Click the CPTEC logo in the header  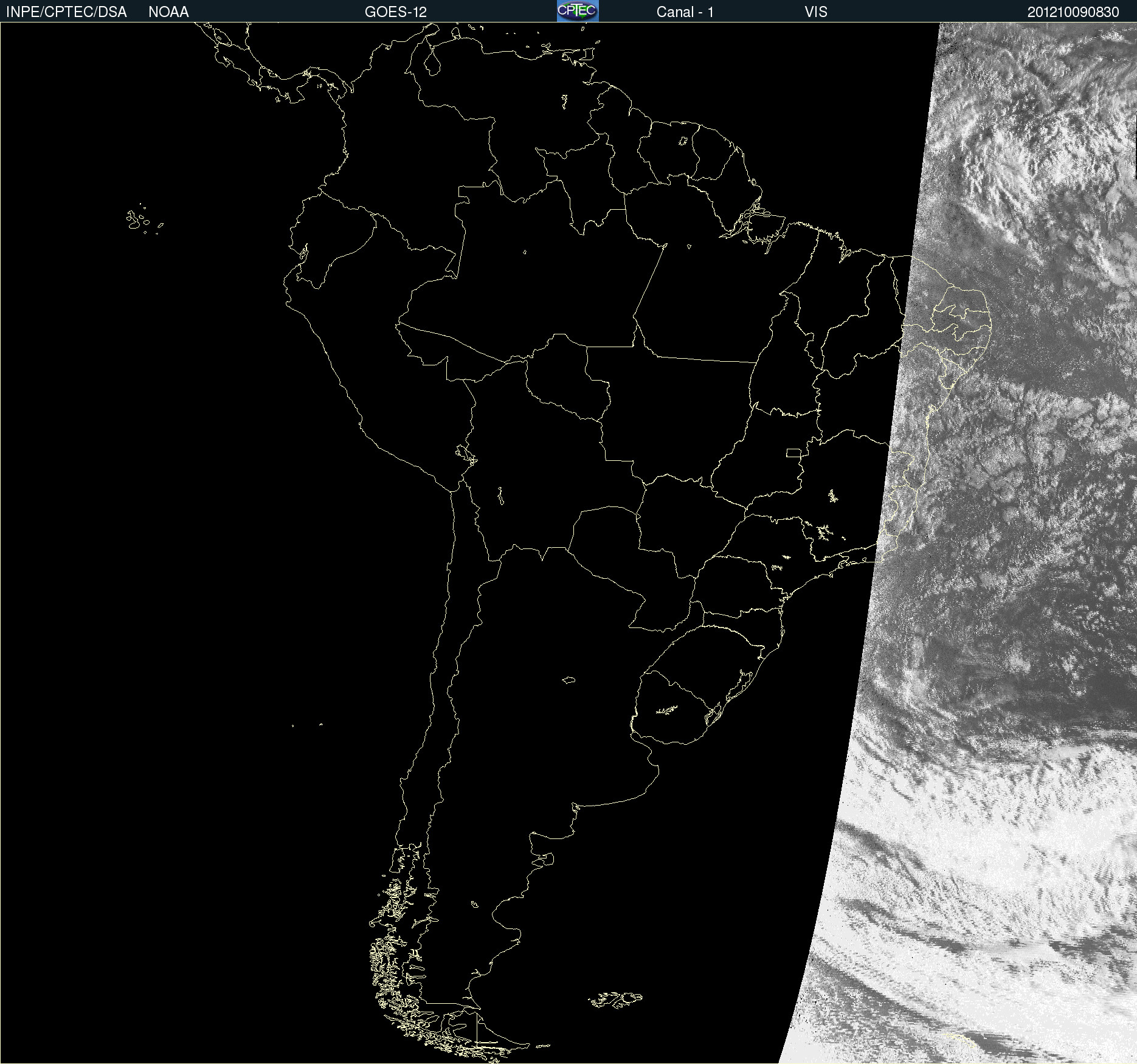coord(578,11)
